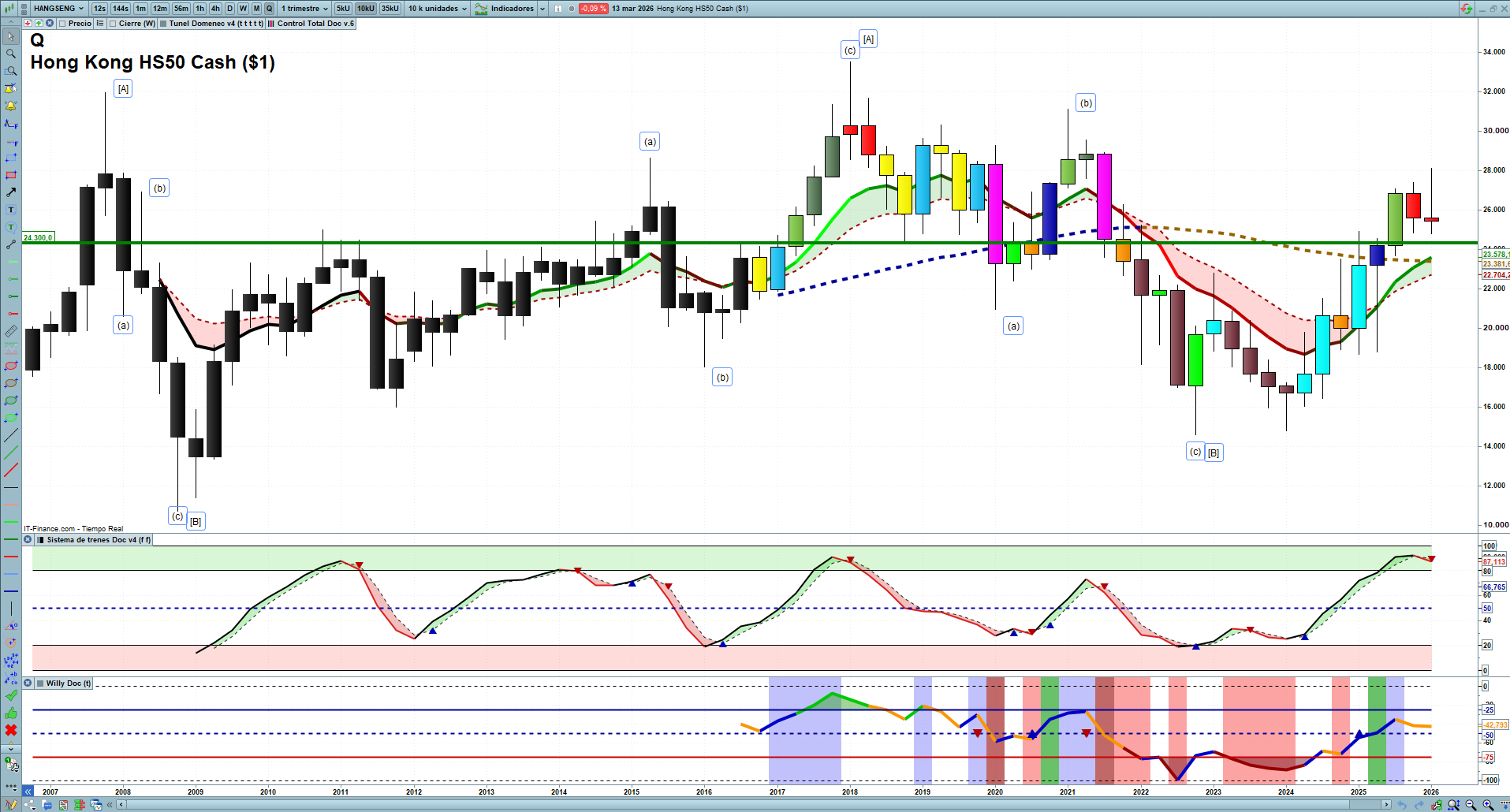Select the green text bubble tool

click(x=11, y=227)
